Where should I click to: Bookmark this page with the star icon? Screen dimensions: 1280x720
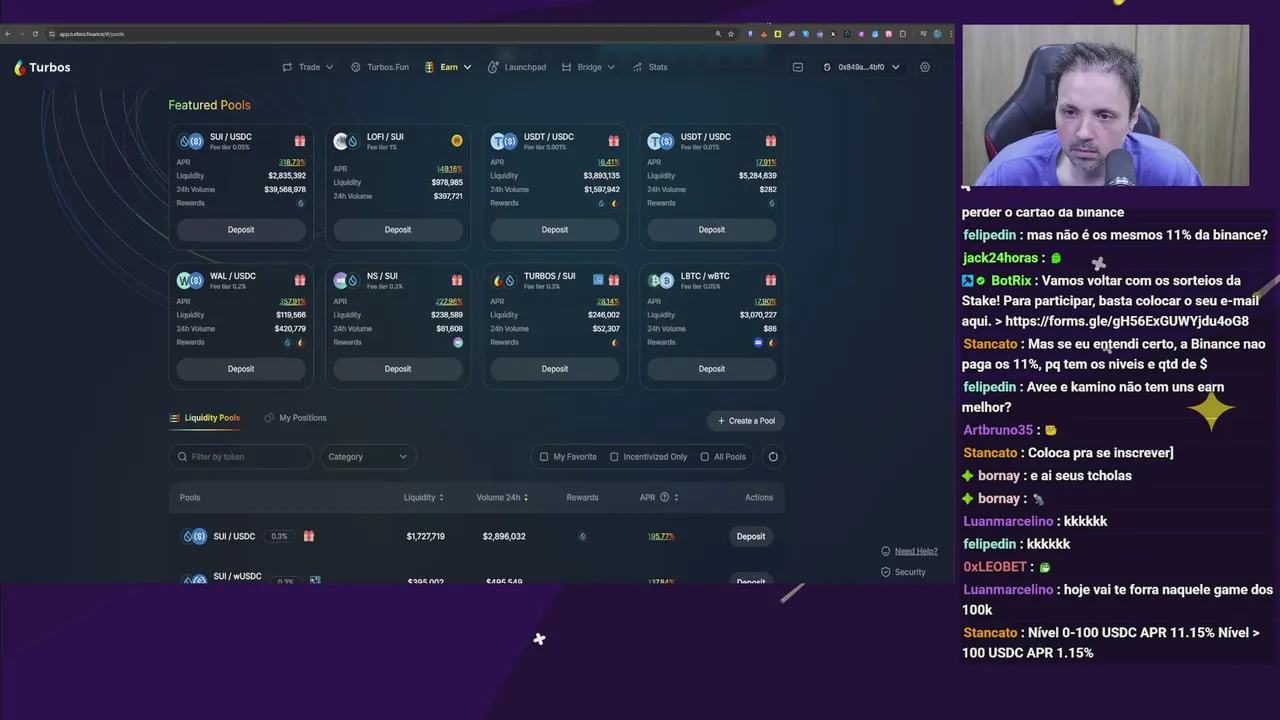[x=731, y=34]
